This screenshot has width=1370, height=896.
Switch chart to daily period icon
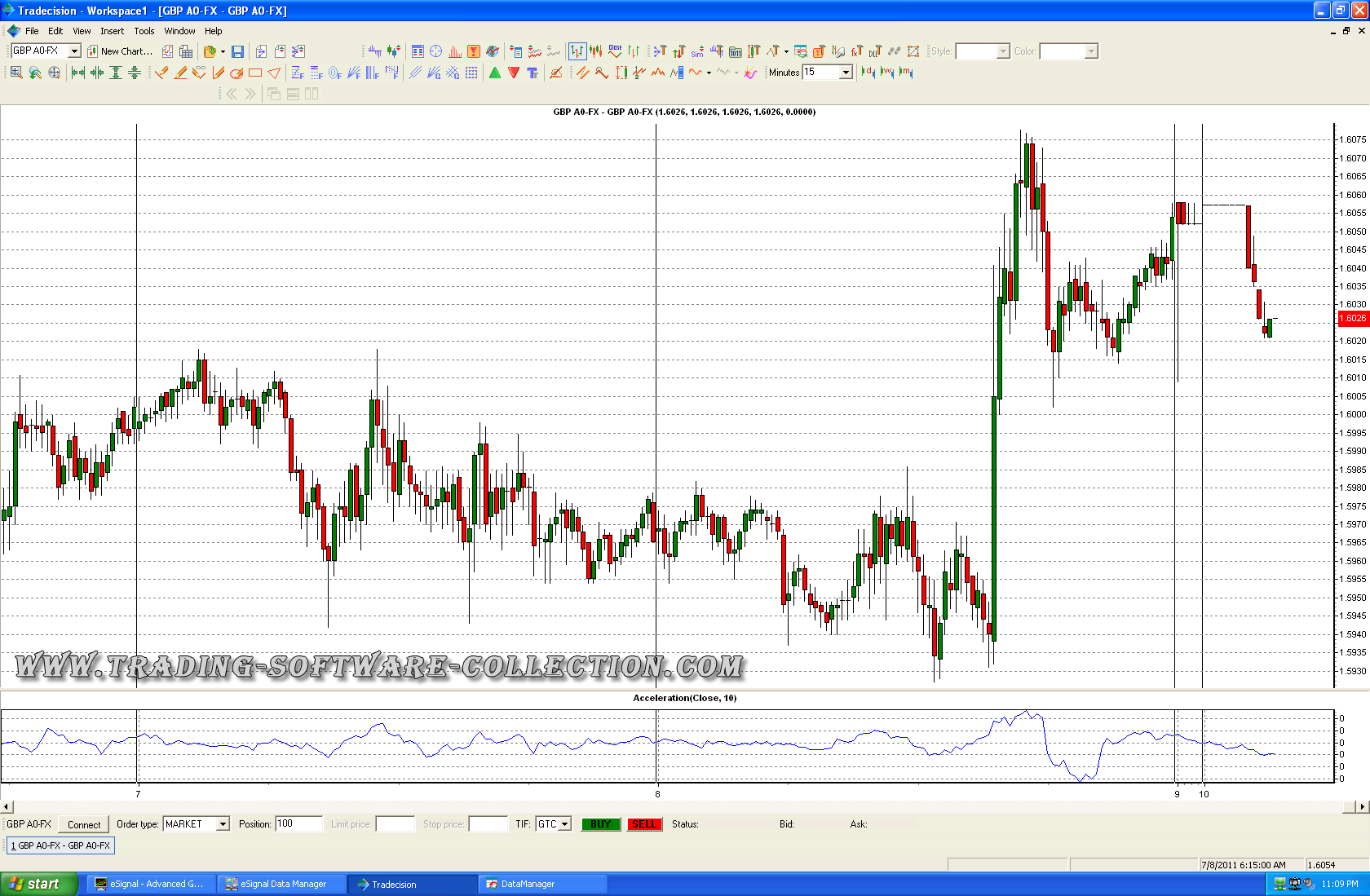point(868,73)
